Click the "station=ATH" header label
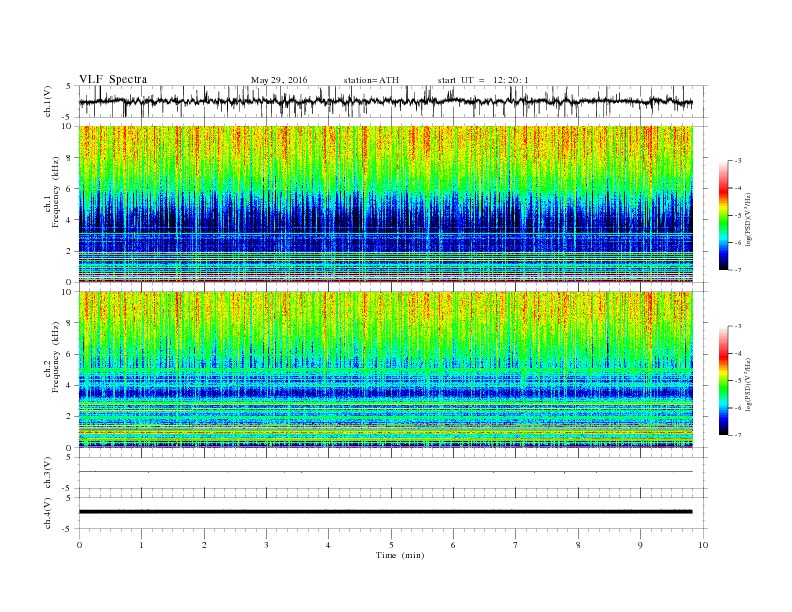Viewport: 792px width, 612px height. (x=371, y=80)
